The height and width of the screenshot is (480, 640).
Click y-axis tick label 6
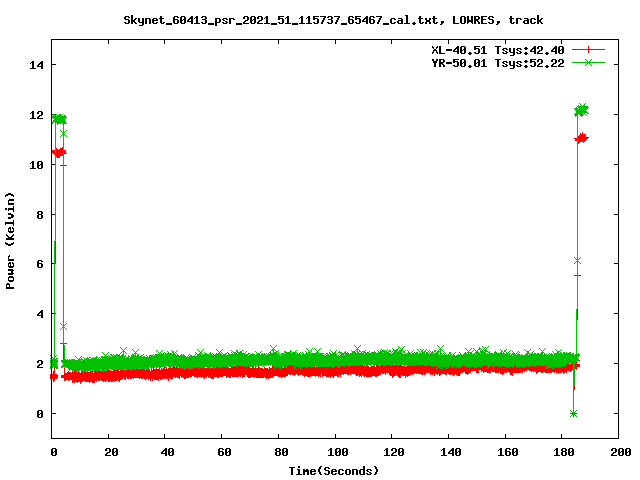[x=40, y=264]
